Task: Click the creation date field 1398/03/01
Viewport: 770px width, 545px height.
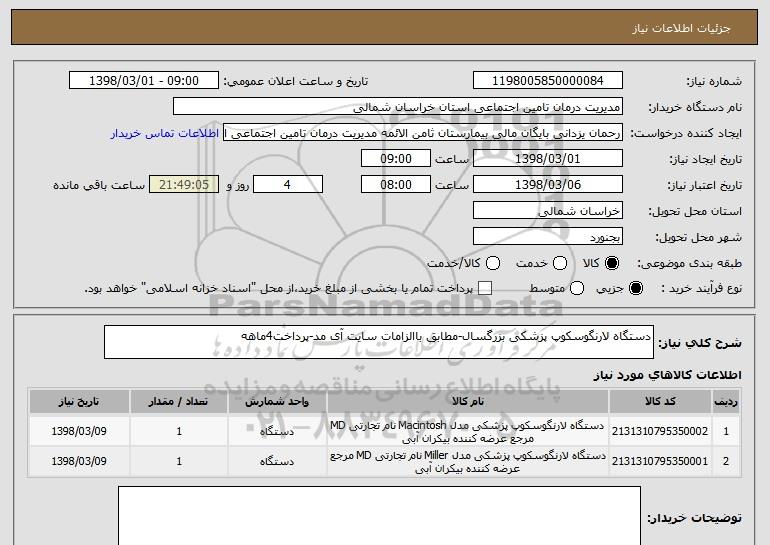Action: click(x=548, y=159)
